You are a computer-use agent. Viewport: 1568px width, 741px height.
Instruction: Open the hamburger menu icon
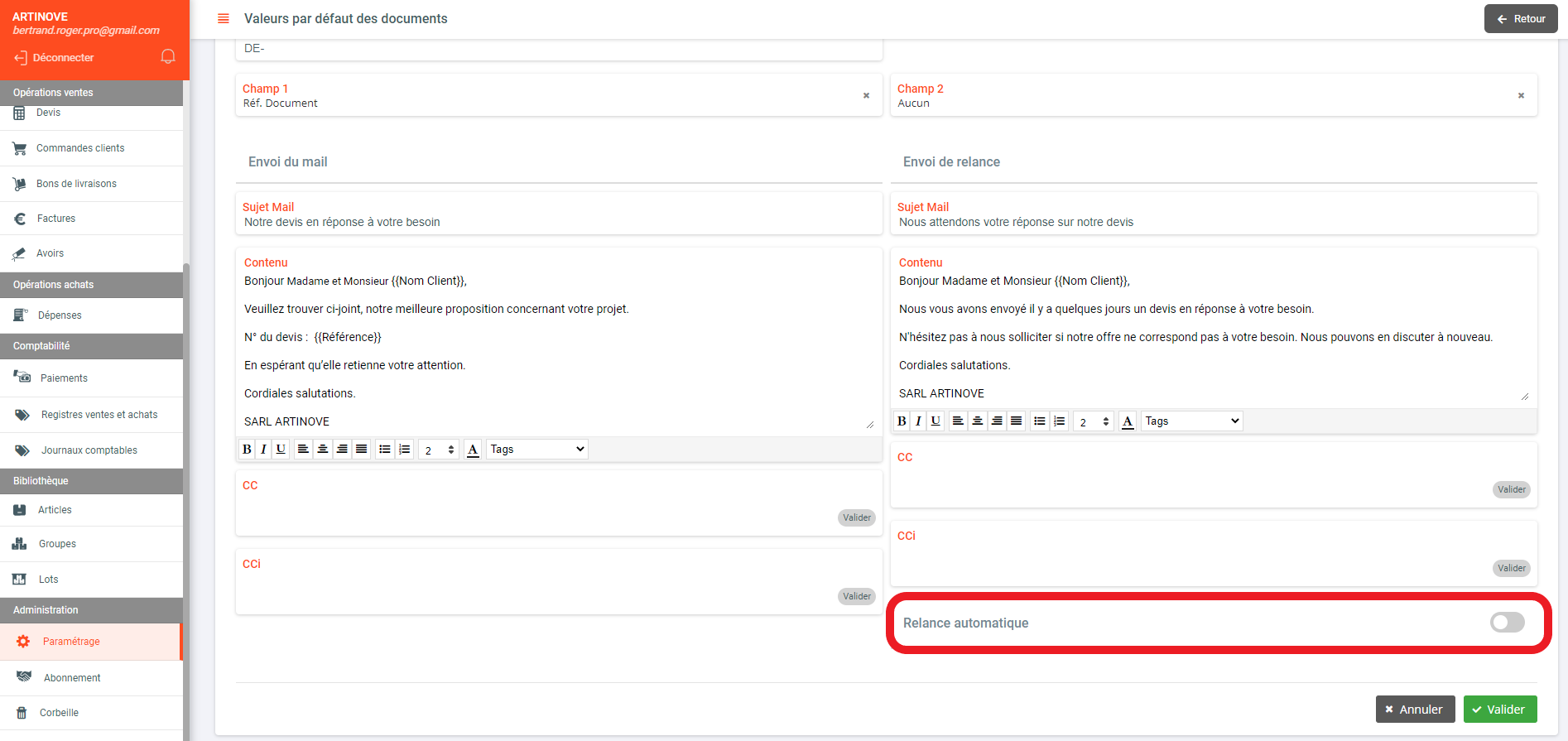point(224,18)
